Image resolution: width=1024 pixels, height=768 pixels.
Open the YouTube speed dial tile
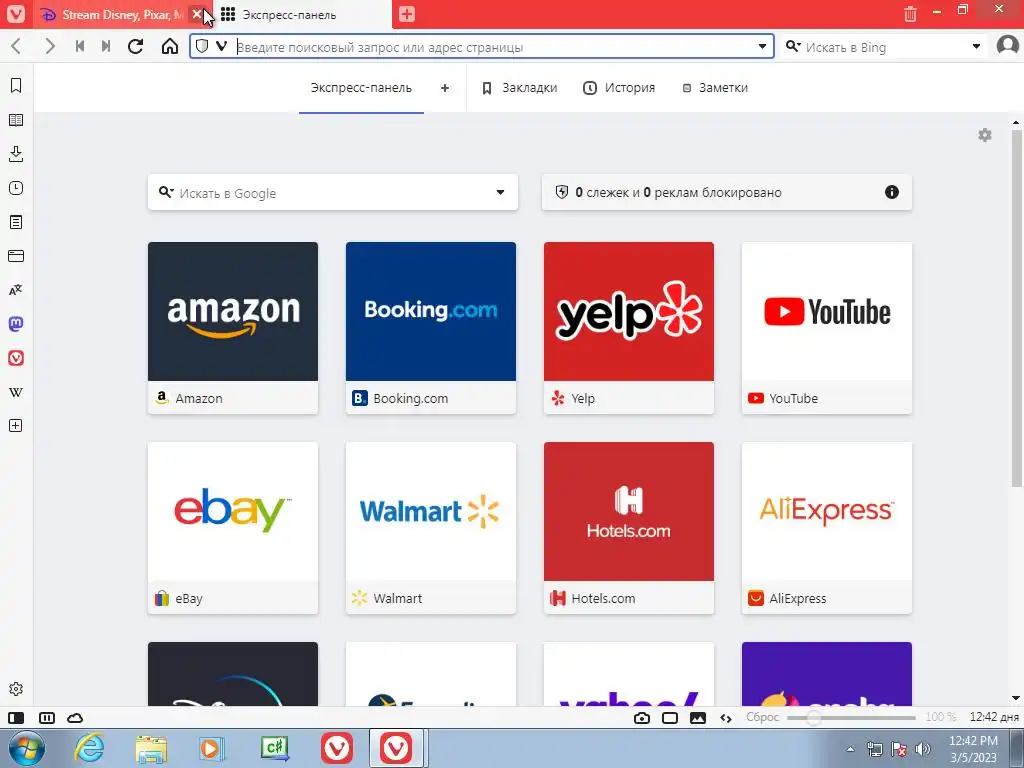827,328
